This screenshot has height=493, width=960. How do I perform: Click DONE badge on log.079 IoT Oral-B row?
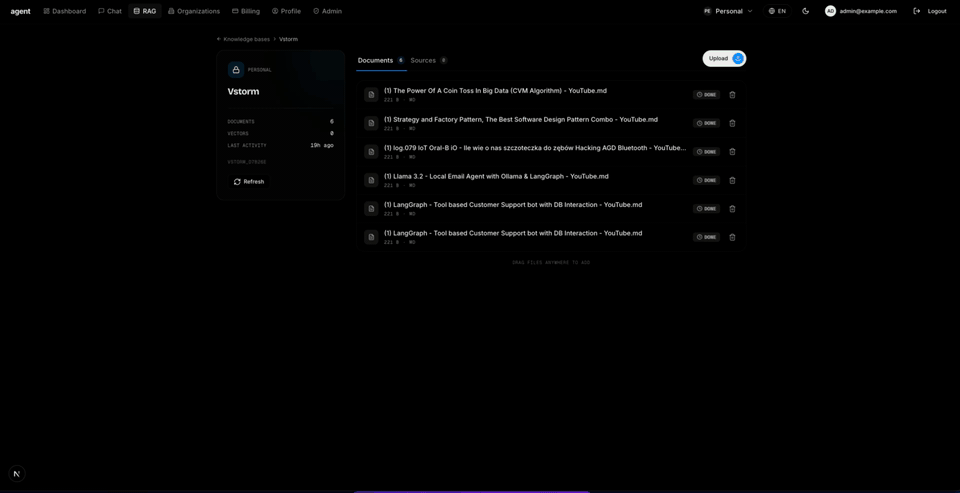point(707,152)
